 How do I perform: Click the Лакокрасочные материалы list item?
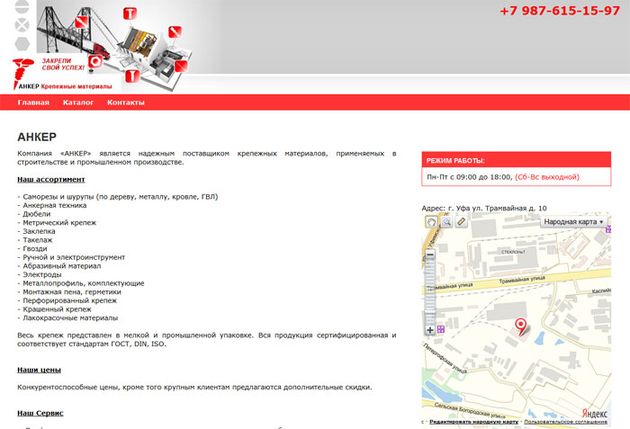[x=68, y=318]
